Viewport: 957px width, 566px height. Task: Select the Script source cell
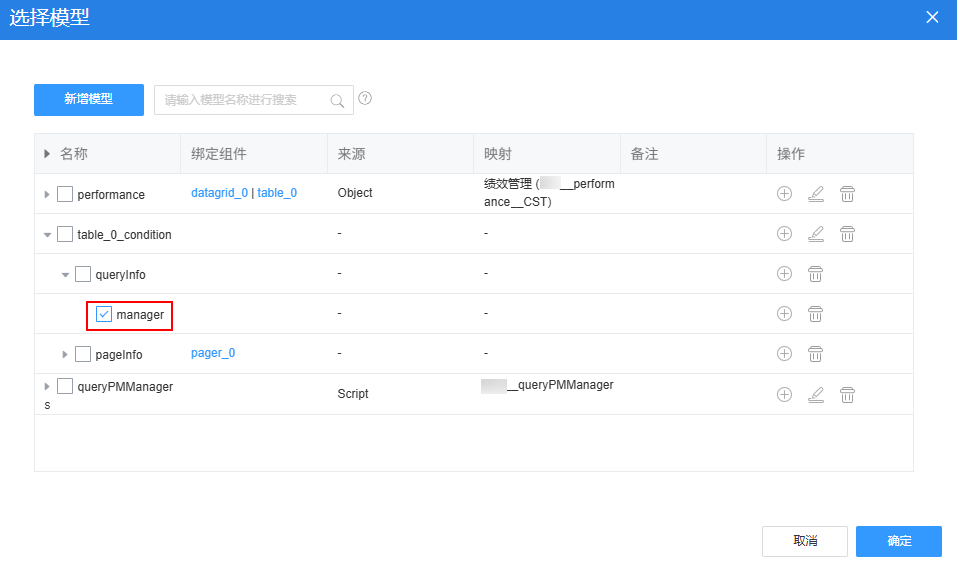tap(353, 394)
